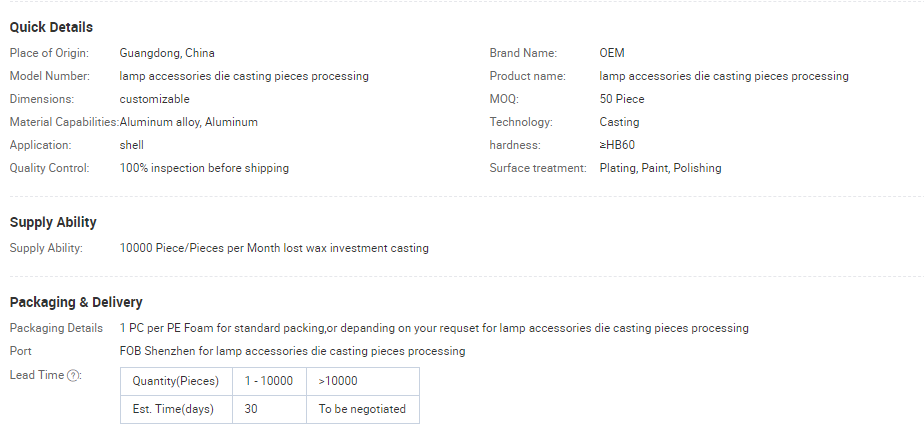Viewport: 924px width, 441px height.
Task: Click the 30 days estimate cell
Action: (x=269, y=409)
